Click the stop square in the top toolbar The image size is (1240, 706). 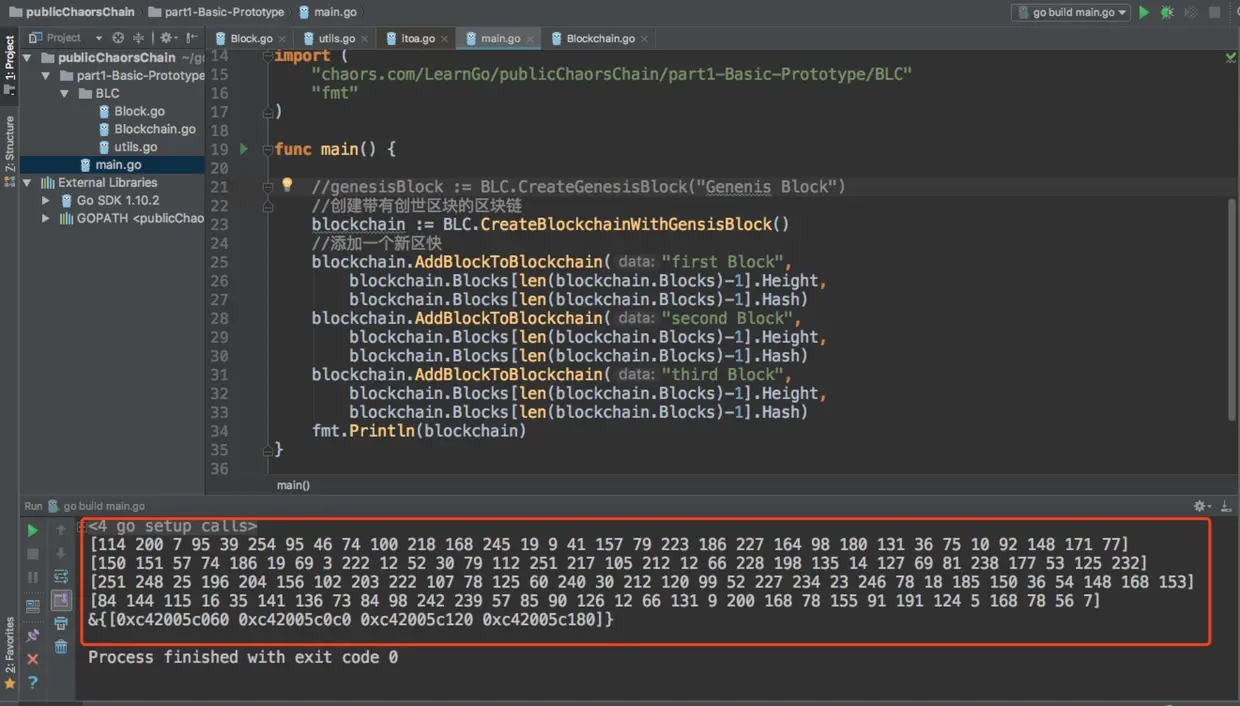click(x=1214, y=12)
